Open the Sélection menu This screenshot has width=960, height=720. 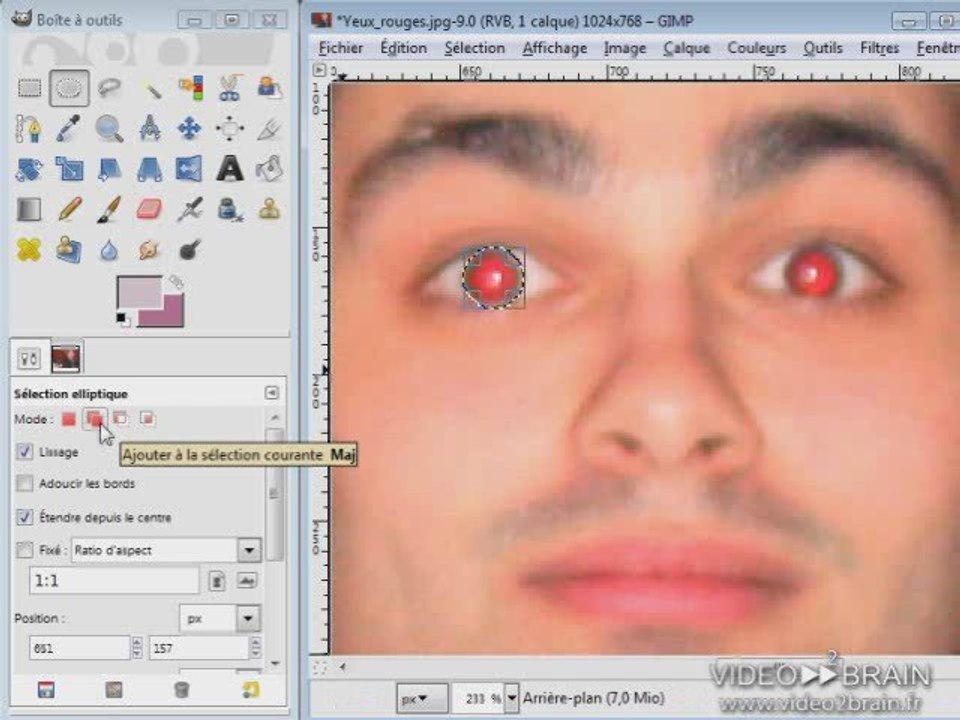(474, 48)
